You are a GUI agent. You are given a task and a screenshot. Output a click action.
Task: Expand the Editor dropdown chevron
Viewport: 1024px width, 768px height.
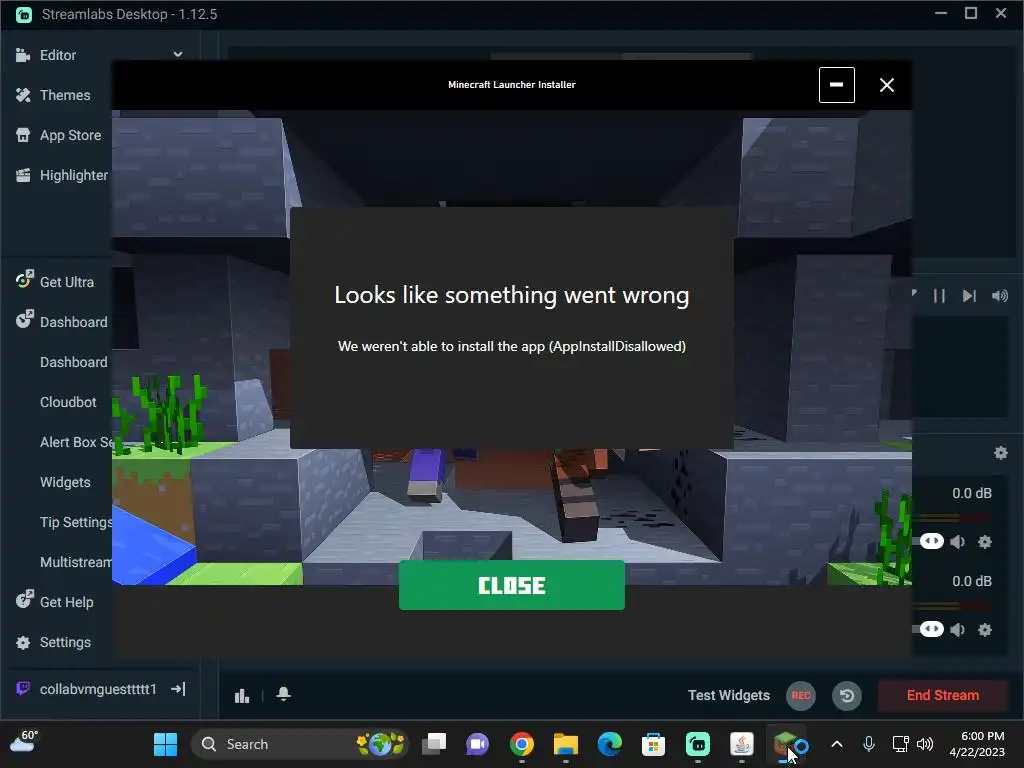pyautogui.click(x=178, y=55)
